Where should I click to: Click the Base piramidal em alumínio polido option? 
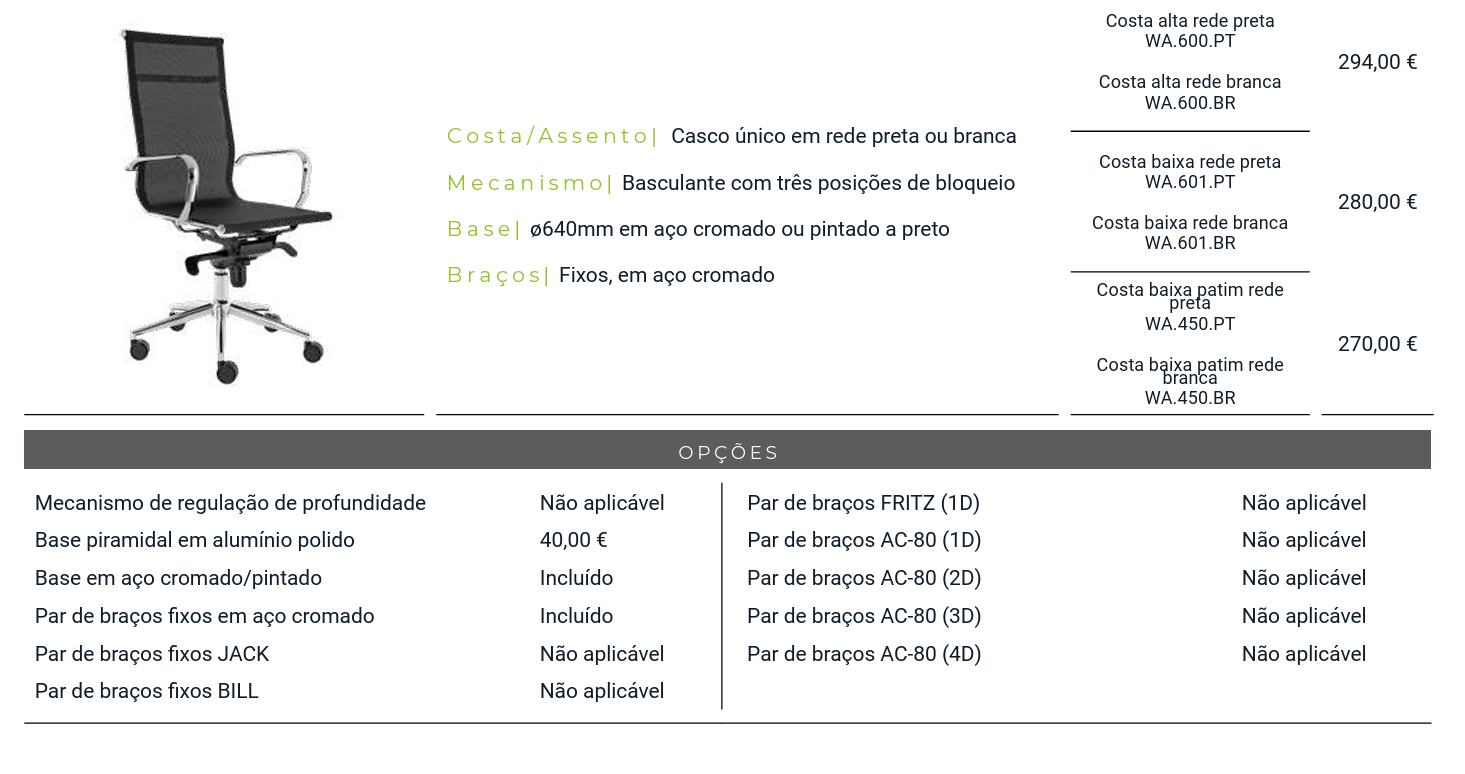coord(195,540)
